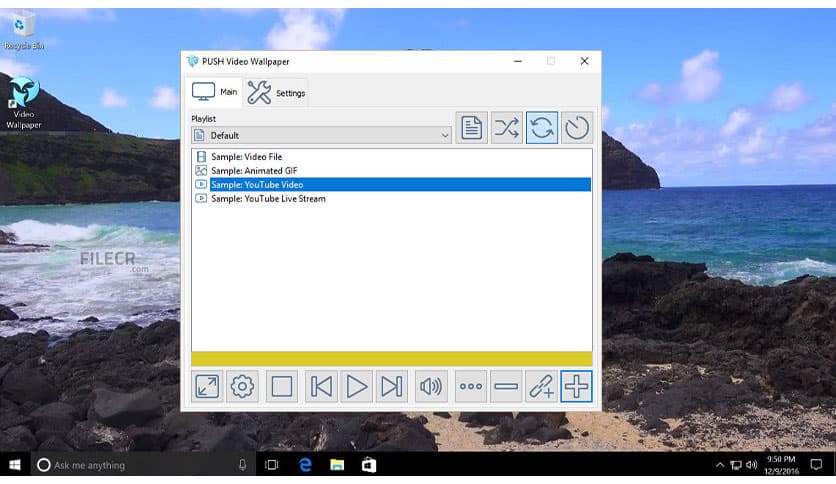Image resolution: width=836 pixels, height=484 pixels.
Task: Open the gear settings for playback
Action: [x=242, y=386]
